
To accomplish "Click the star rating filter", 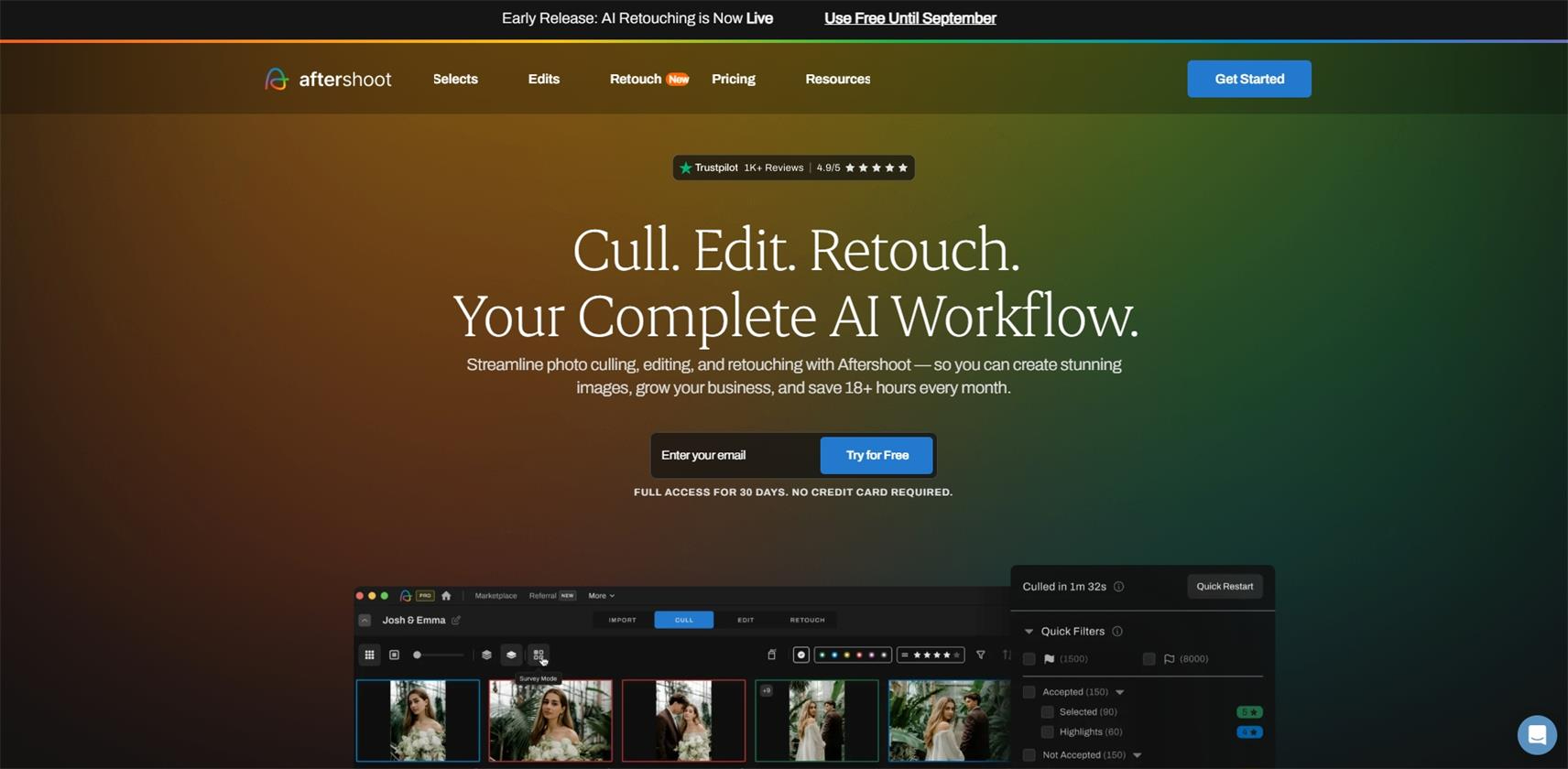I will tap(931, 655).
